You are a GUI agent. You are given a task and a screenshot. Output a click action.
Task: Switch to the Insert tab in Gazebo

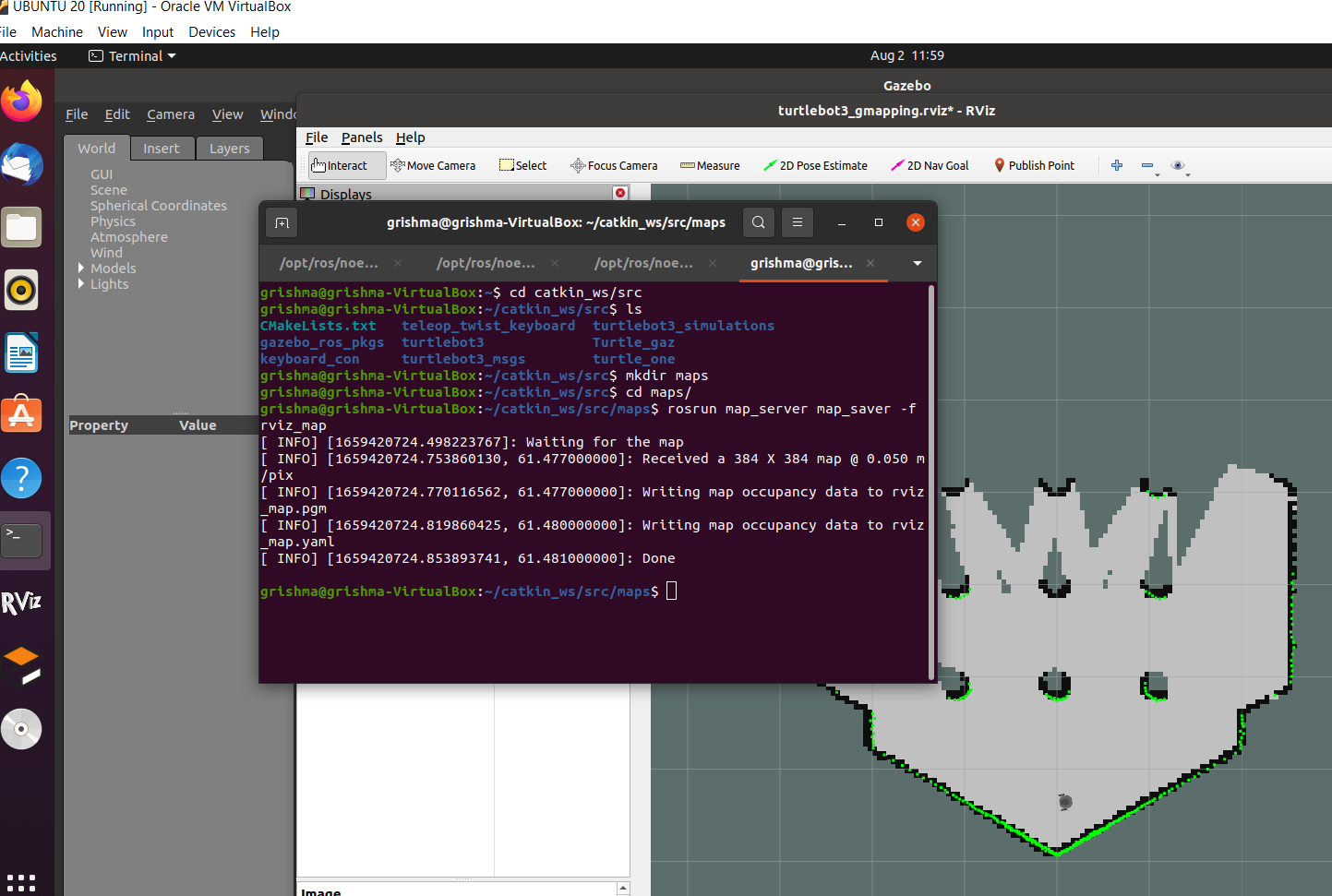(x=161, y=149)
